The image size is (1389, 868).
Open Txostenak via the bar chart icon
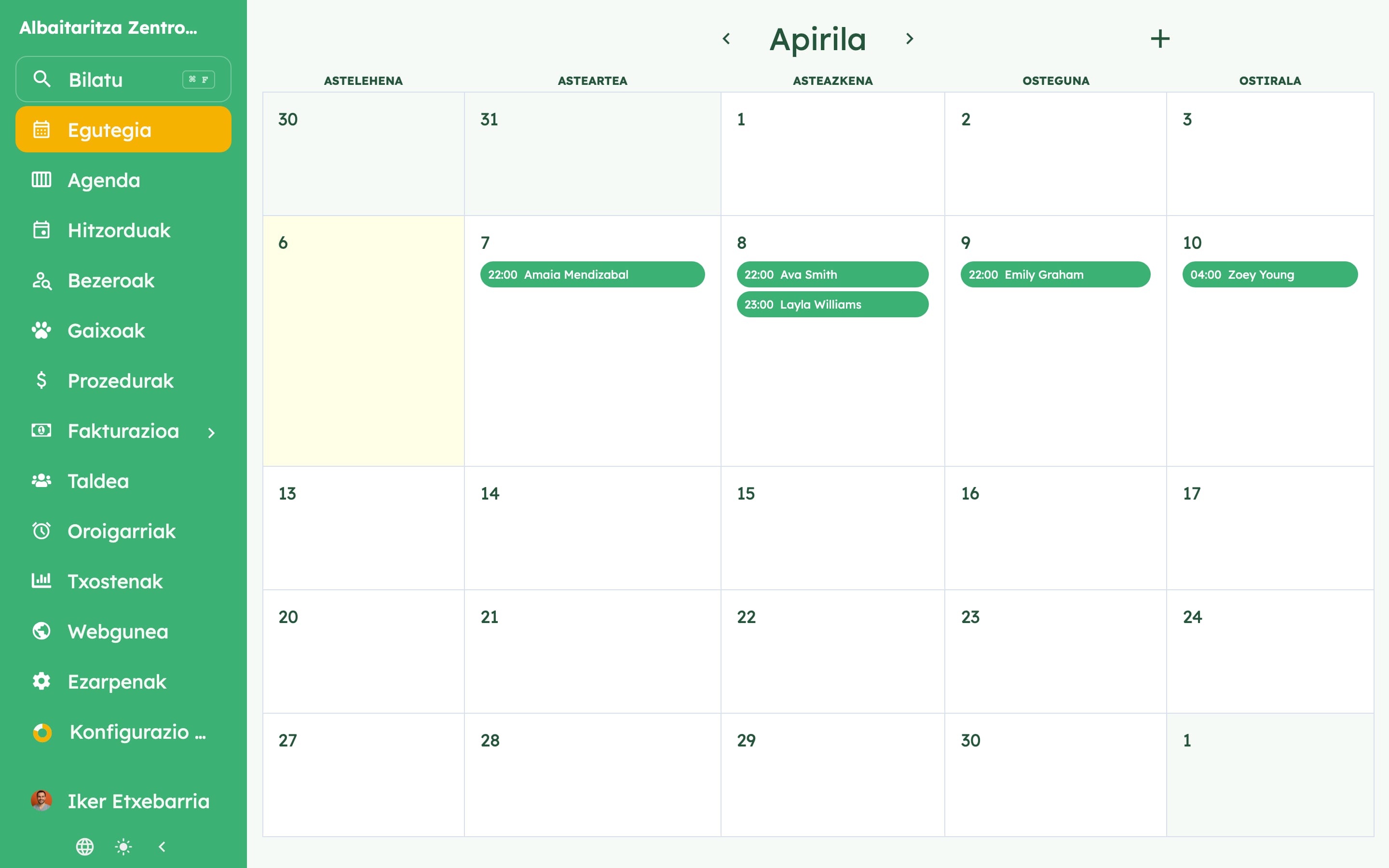[41, 581]
